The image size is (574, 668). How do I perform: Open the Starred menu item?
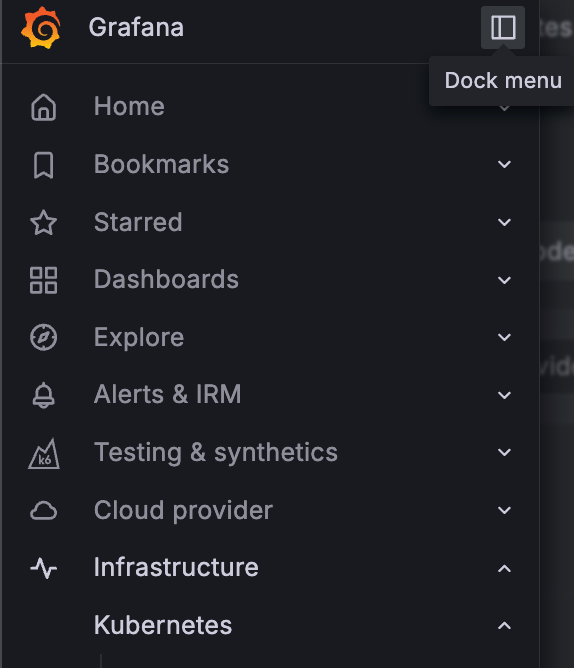[x=138, y=222]
